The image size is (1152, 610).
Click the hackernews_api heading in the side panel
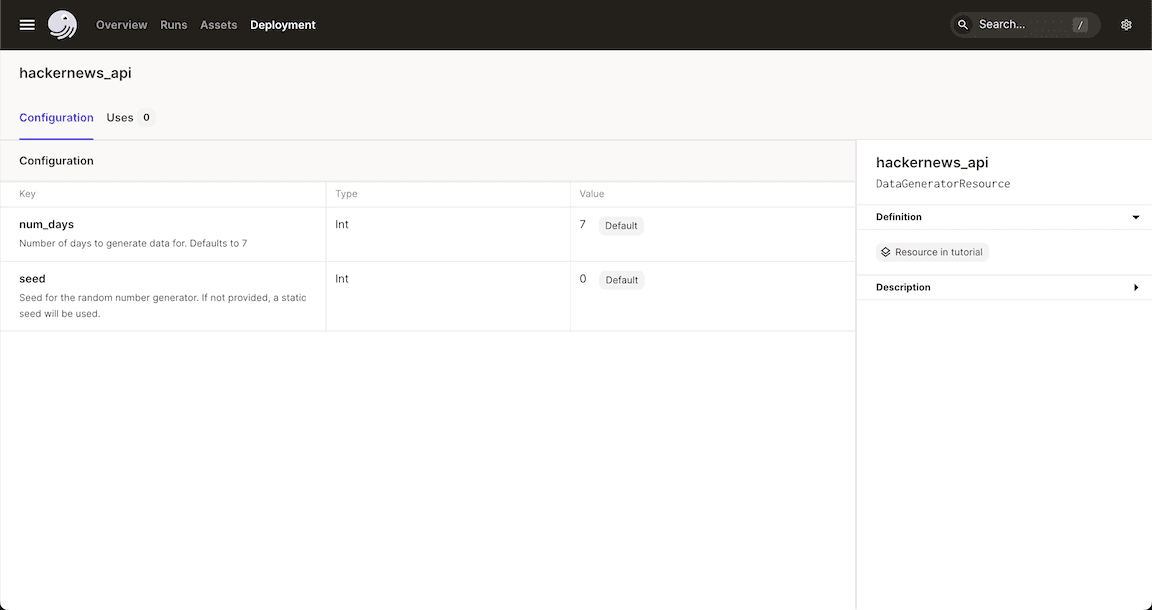point(932,162)
